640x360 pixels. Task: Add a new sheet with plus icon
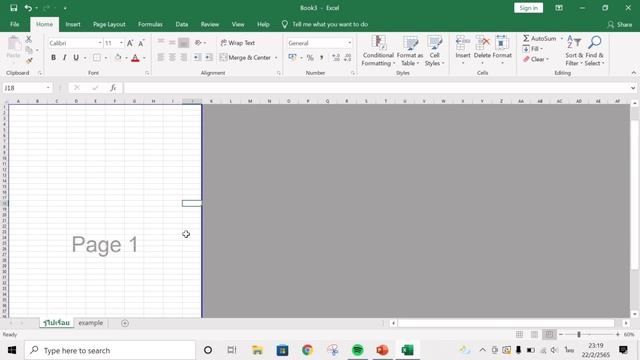coord(125,323)
